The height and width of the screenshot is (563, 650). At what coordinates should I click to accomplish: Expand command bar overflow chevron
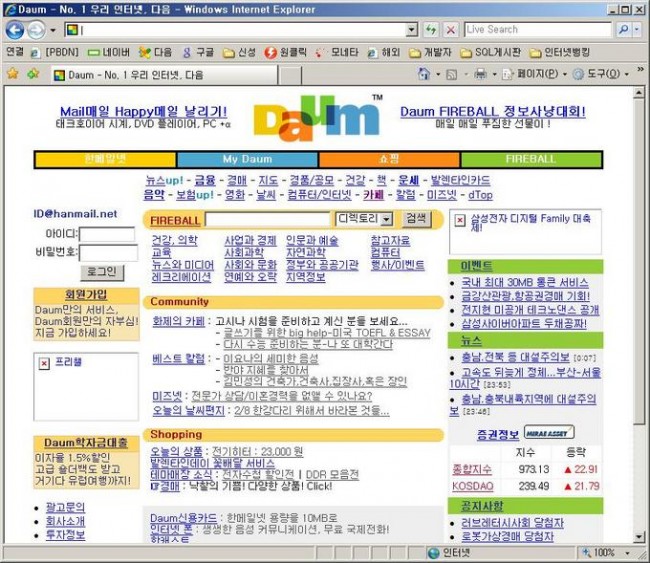(640, 69)
